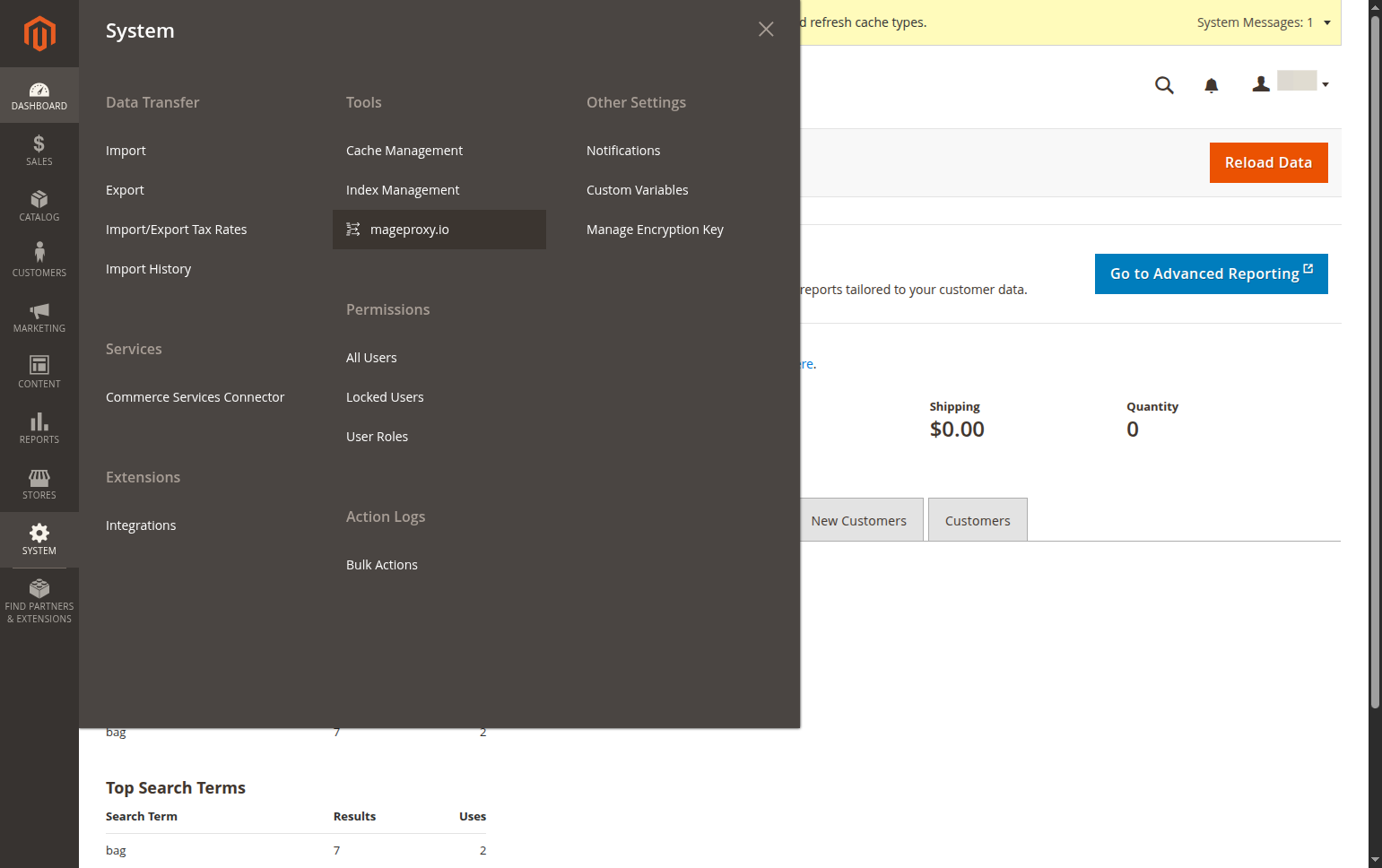
Task: Open Manage Encryption Key
Action: [x=655, y=230]
